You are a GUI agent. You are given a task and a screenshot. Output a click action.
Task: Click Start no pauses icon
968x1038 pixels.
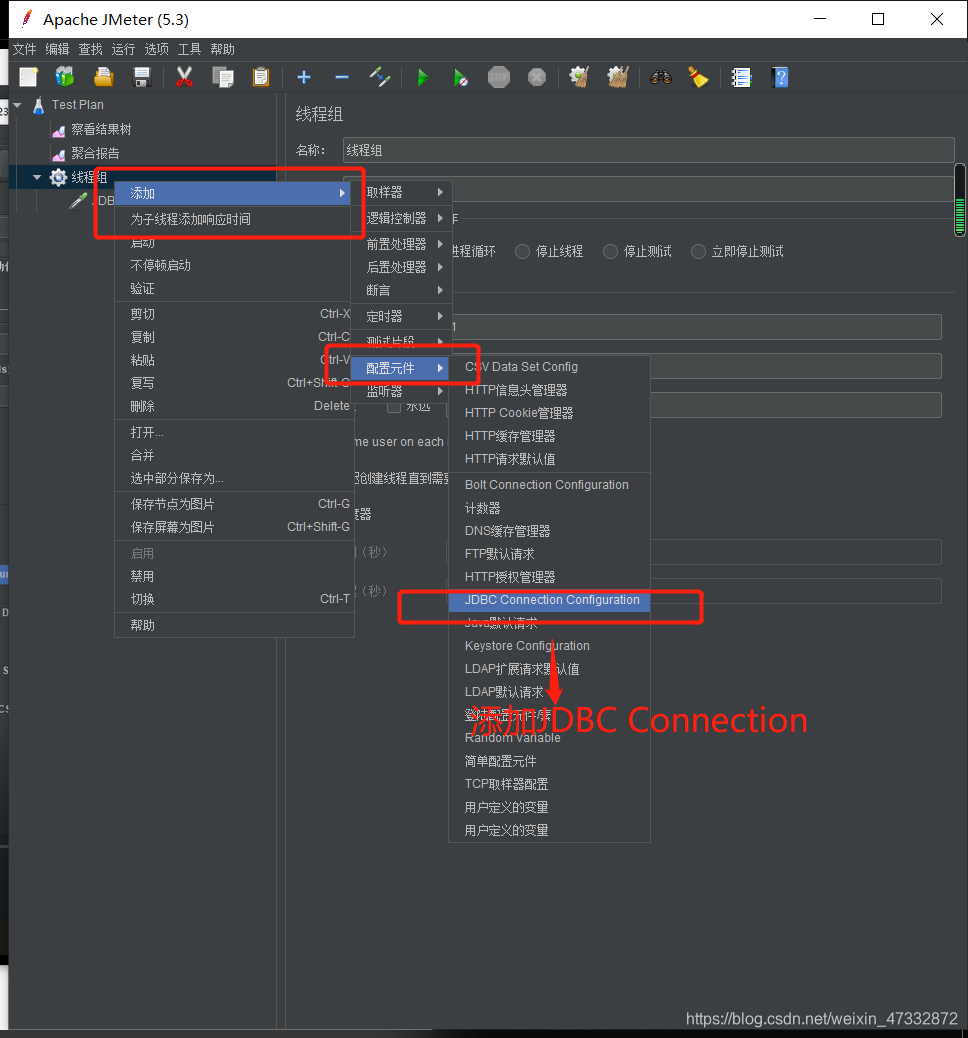point(461,77)
